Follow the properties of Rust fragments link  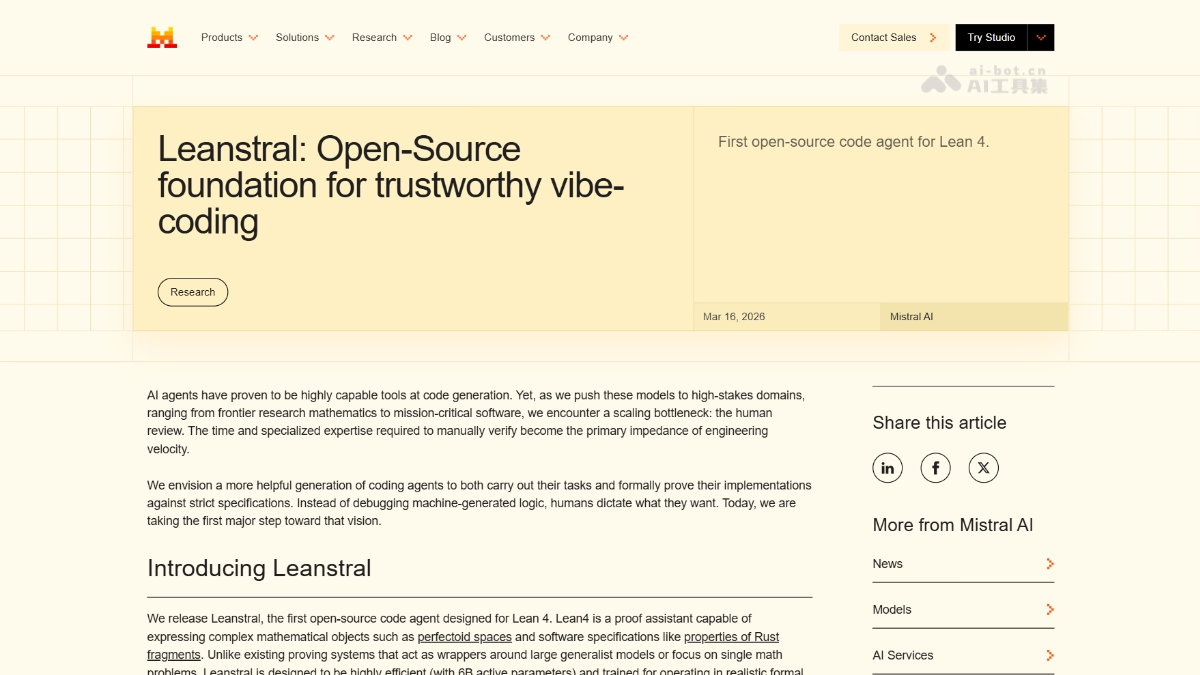point(731,637)
